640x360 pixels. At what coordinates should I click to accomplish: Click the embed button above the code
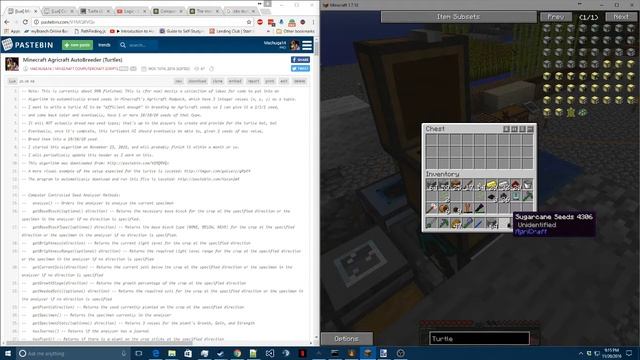click(235, 81)
